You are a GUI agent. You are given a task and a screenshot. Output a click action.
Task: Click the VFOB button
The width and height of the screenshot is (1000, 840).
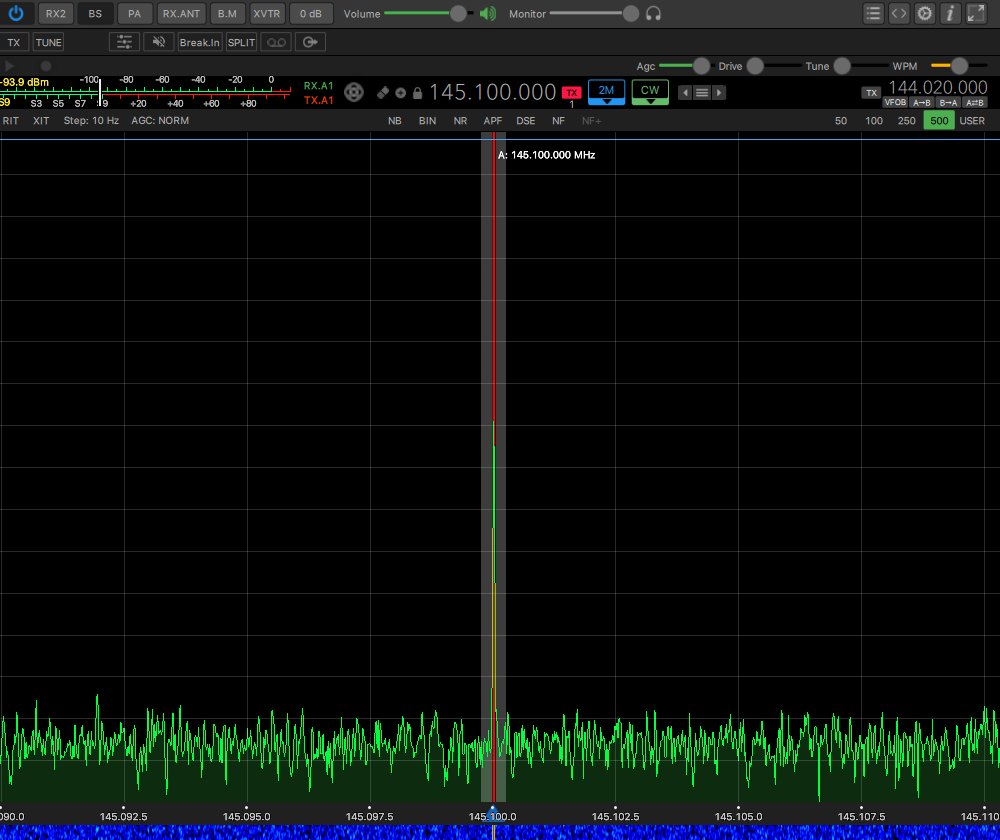click(895, 103)
